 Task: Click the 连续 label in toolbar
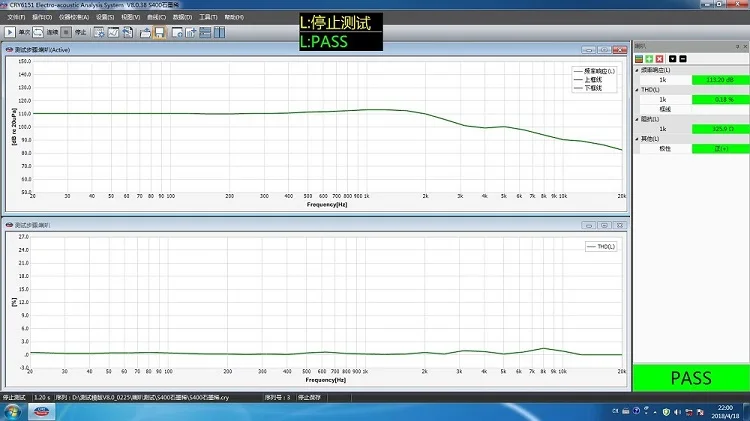[x=52, y=32]
